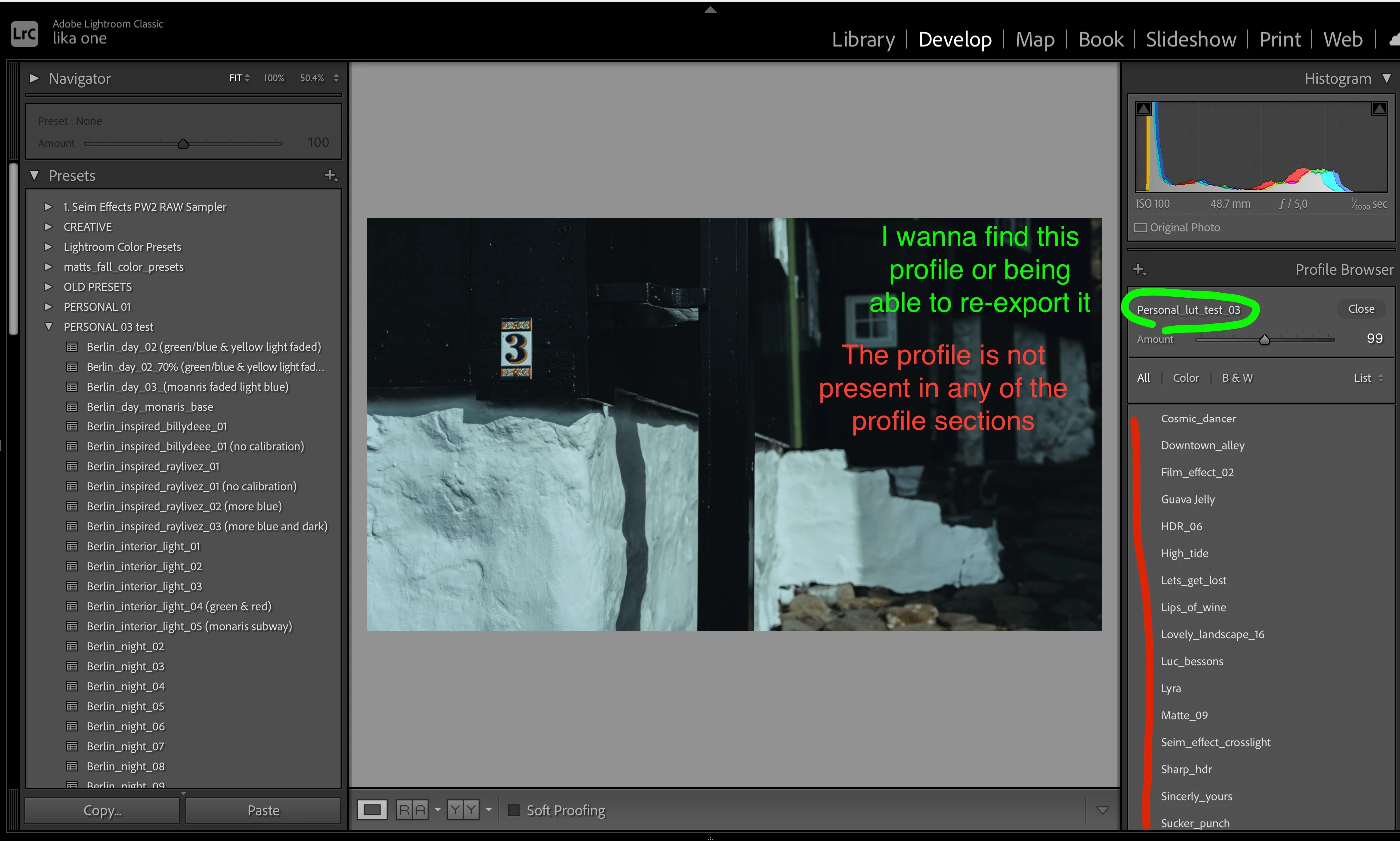Toggle the highlight clipping indicator in histogram

click(1379, 108)
